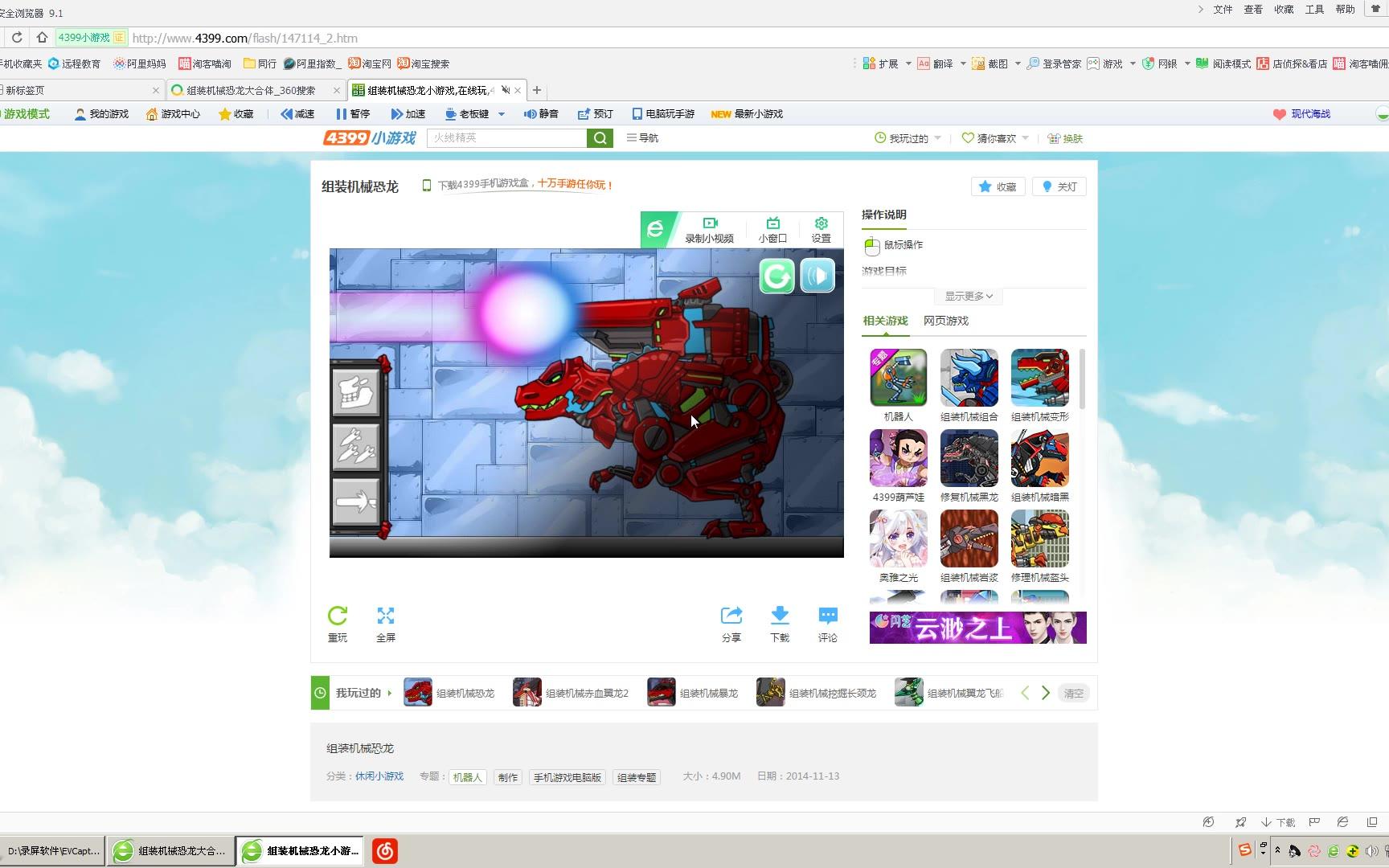Click 电脑玩手游 toolbar item
This screenshot has height=868, width=1389.
coord(663,114)
